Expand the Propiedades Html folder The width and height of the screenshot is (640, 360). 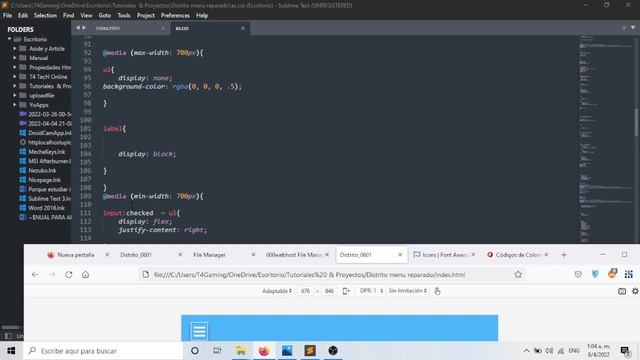coord(14,67)
